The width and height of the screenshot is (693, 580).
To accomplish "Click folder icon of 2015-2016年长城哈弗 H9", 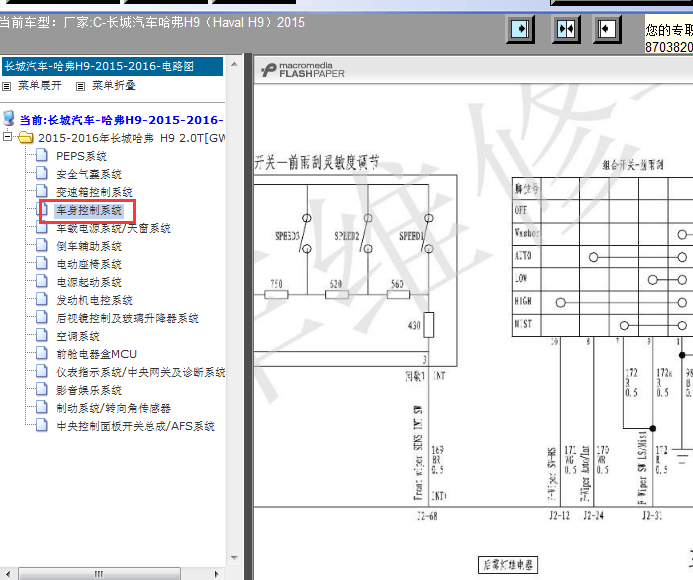I will (26, 138).
